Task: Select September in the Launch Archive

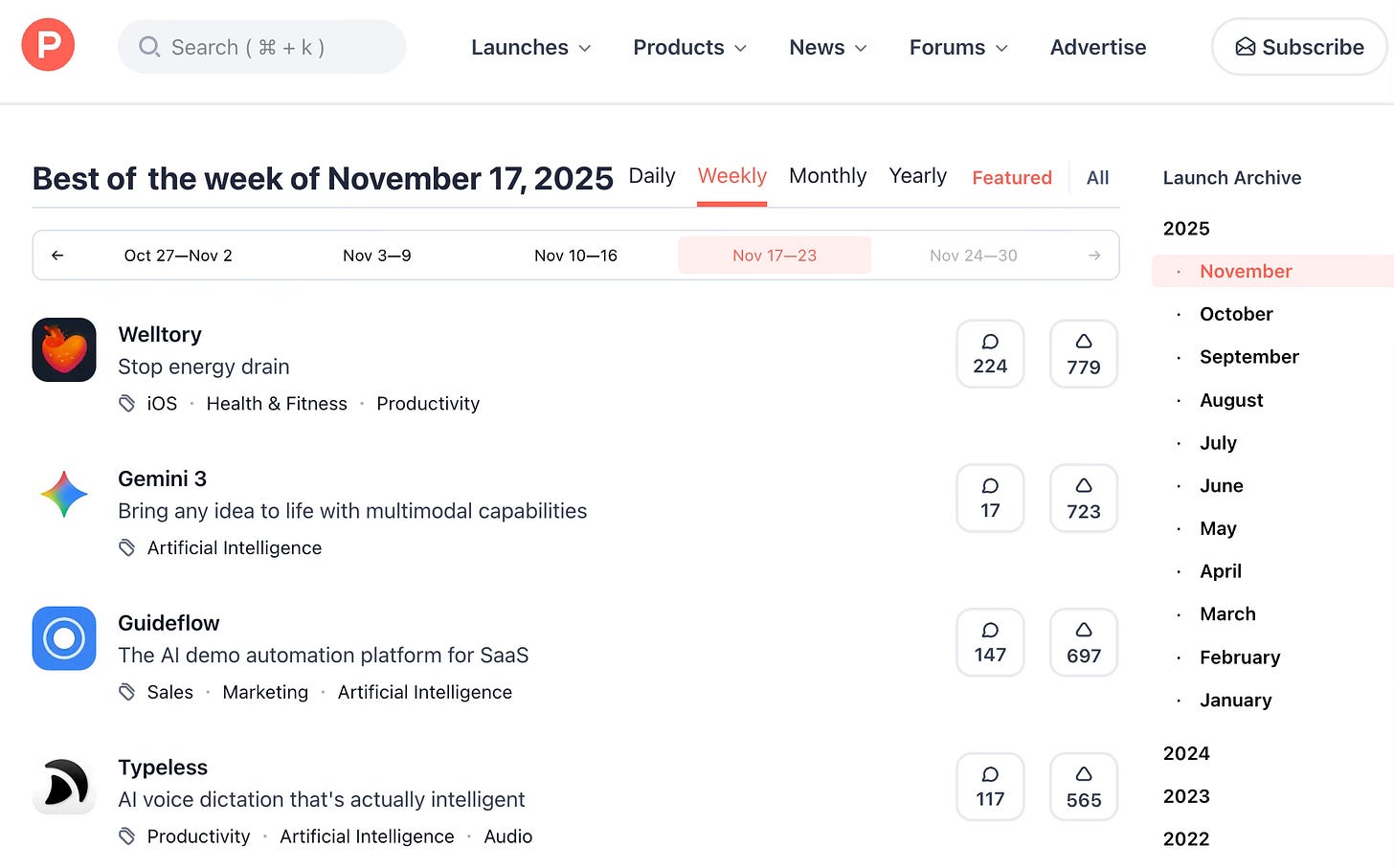Action: [1249, 357]
